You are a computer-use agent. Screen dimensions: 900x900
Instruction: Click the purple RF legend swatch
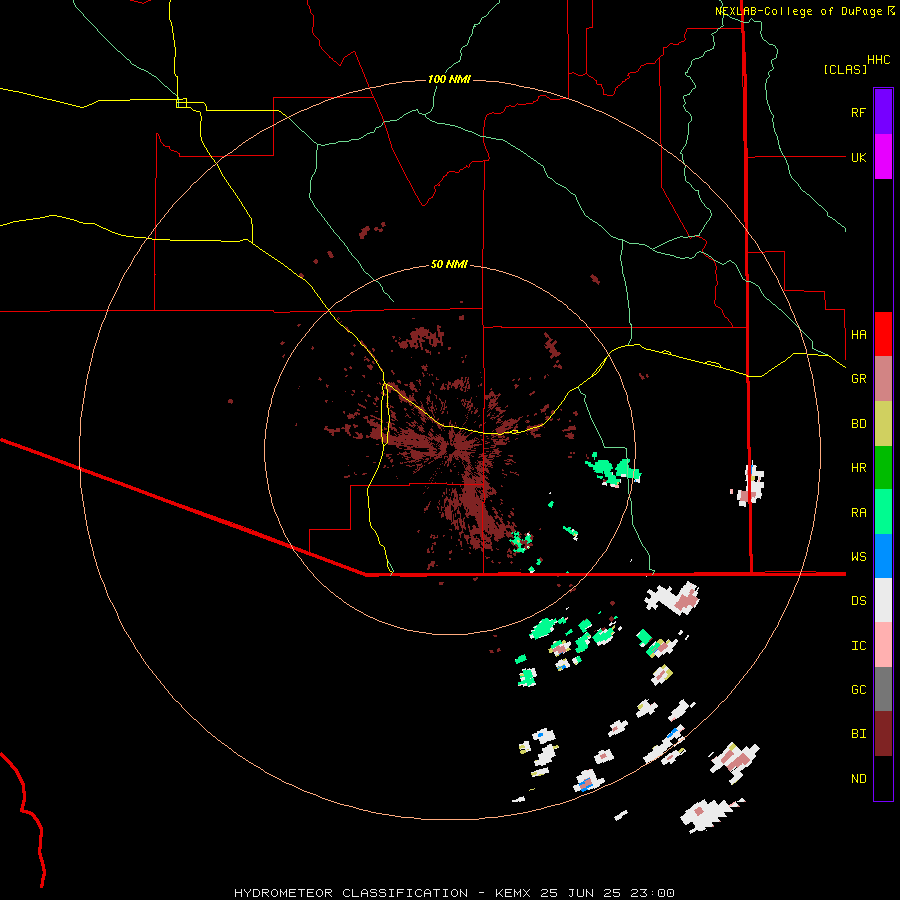click(x=883, y=112)
